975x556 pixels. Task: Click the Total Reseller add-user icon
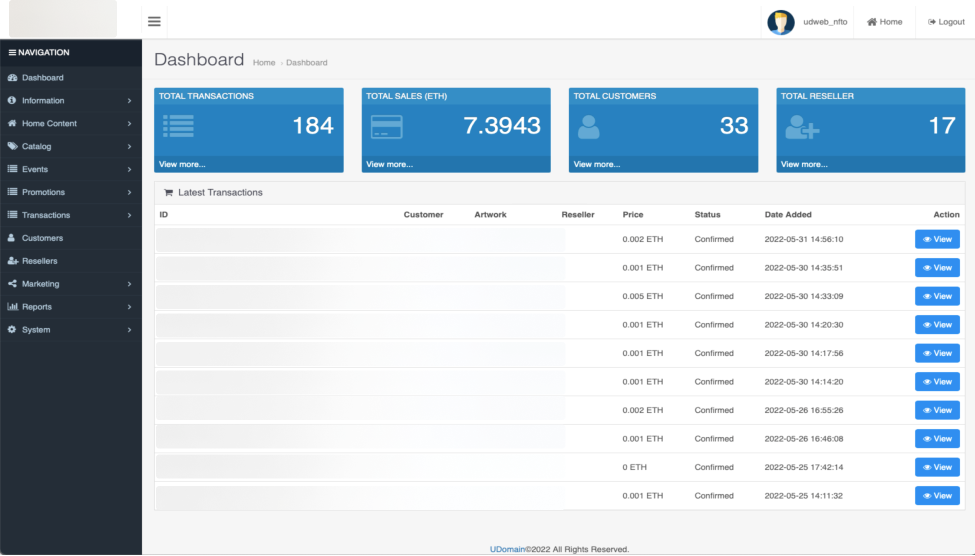coord(801,127)
